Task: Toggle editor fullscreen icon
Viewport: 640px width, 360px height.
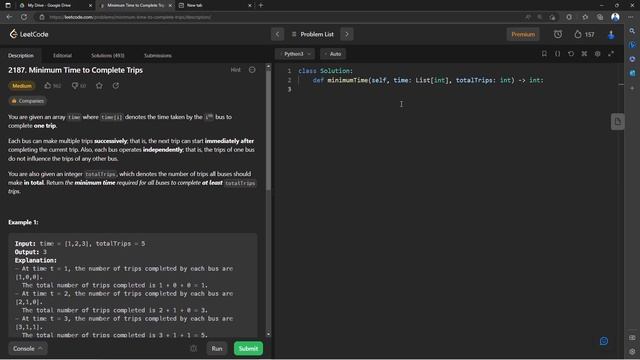Action: tap(611, 53)
